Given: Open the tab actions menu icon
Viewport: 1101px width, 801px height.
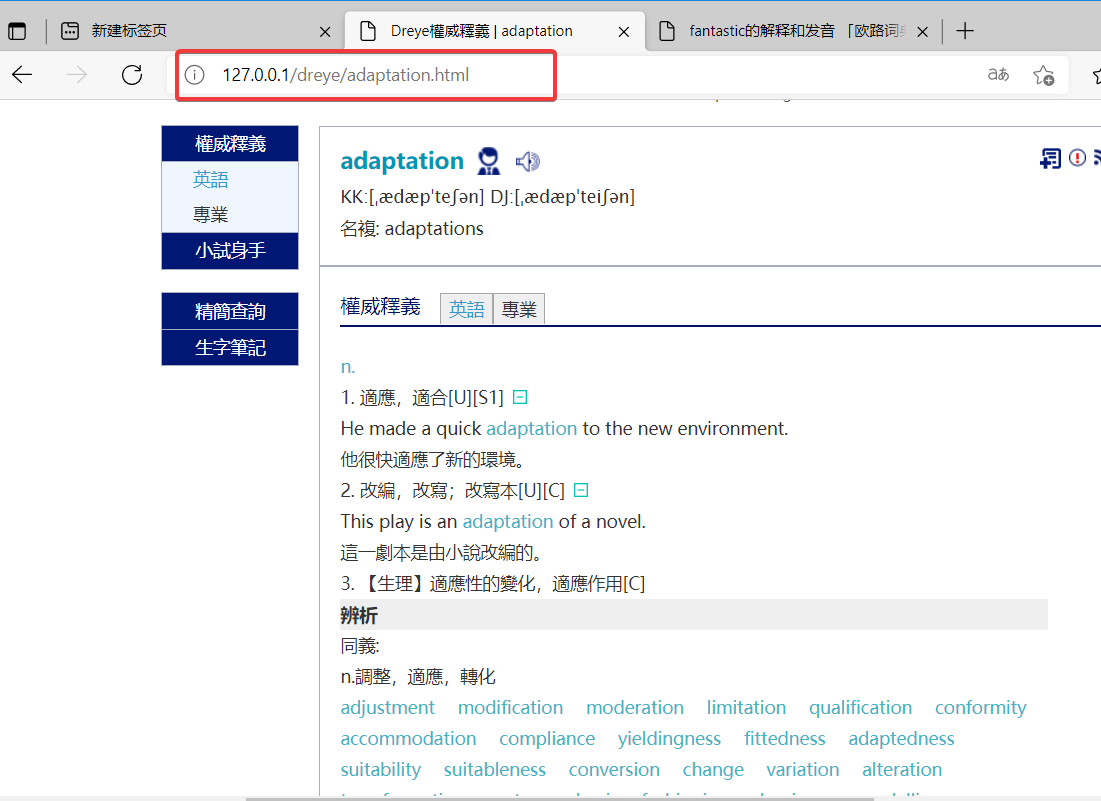Looking at the screenshot, I should click(x=17, y=31).
